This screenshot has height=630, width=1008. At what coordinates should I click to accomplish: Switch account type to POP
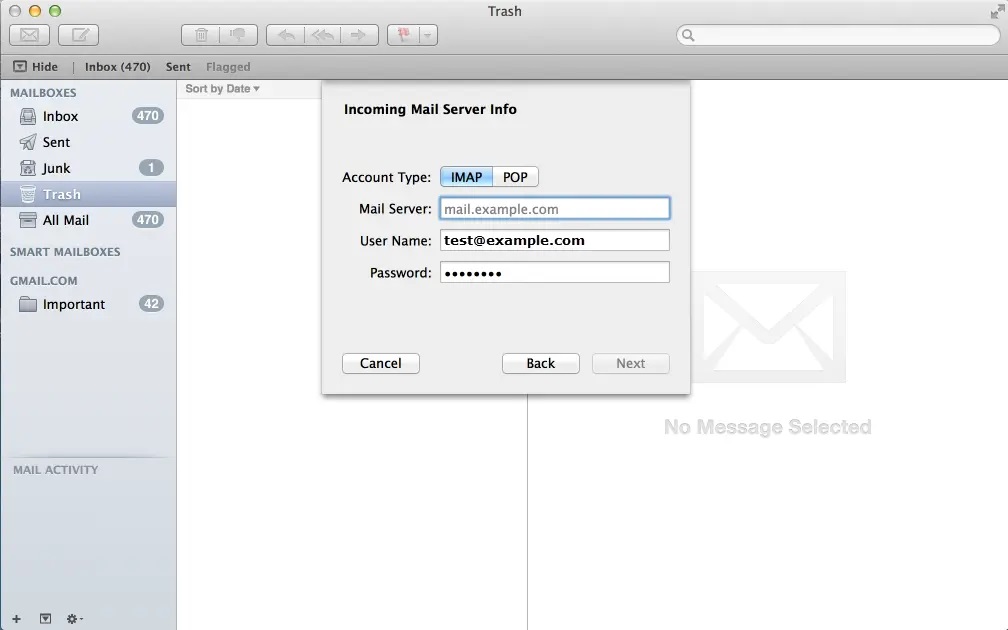tap(515, 177)
